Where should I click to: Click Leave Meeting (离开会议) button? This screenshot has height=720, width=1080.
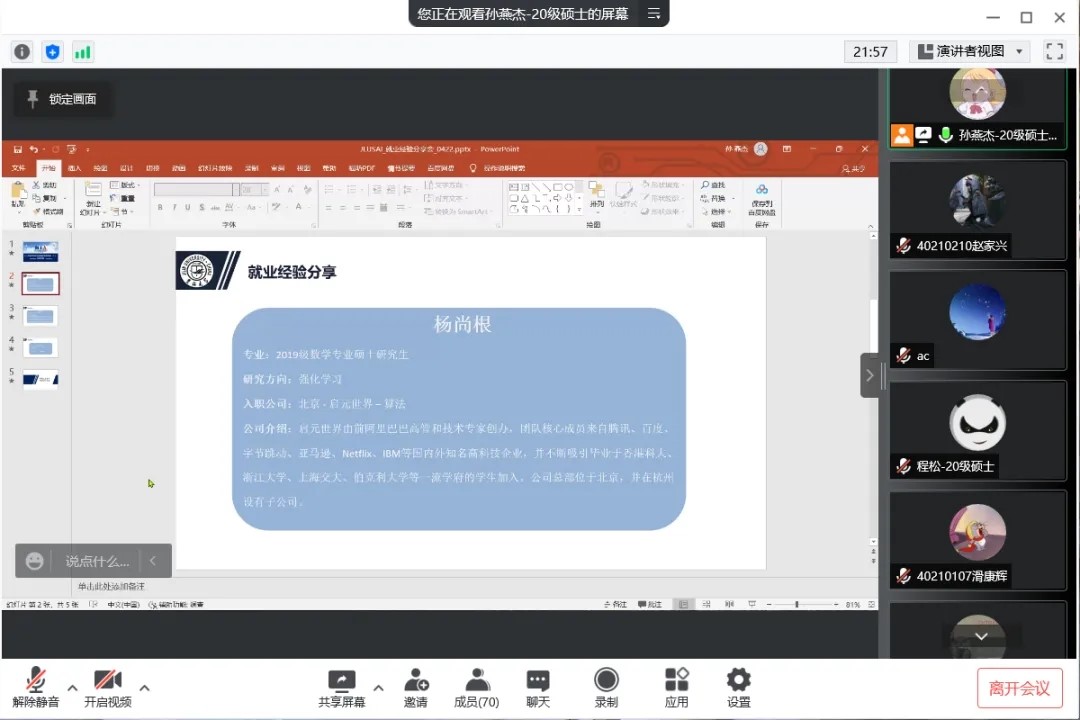[1019, 688]
